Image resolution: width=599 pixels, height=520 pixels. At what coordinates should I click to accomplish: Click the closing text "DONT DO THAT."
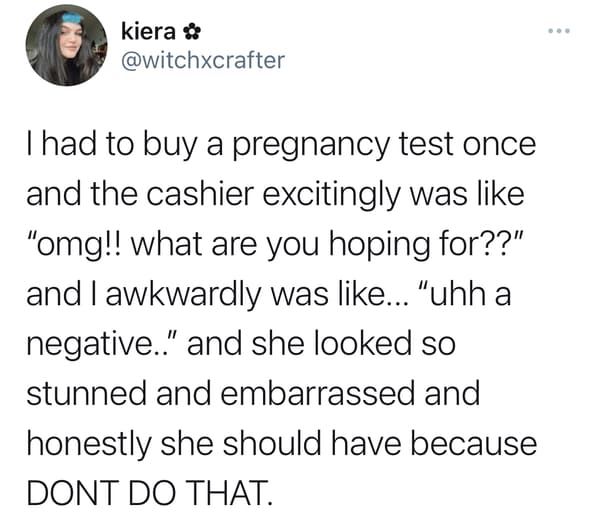(x=150, y=493)
